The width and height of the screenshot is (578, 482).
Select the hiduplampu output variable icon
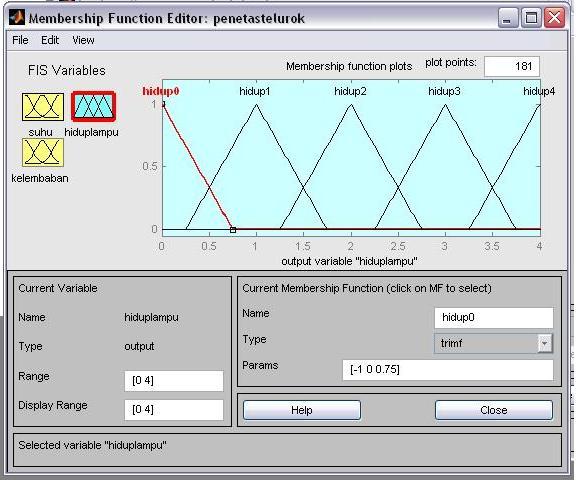pyautogui.click(x=94, y=106)
